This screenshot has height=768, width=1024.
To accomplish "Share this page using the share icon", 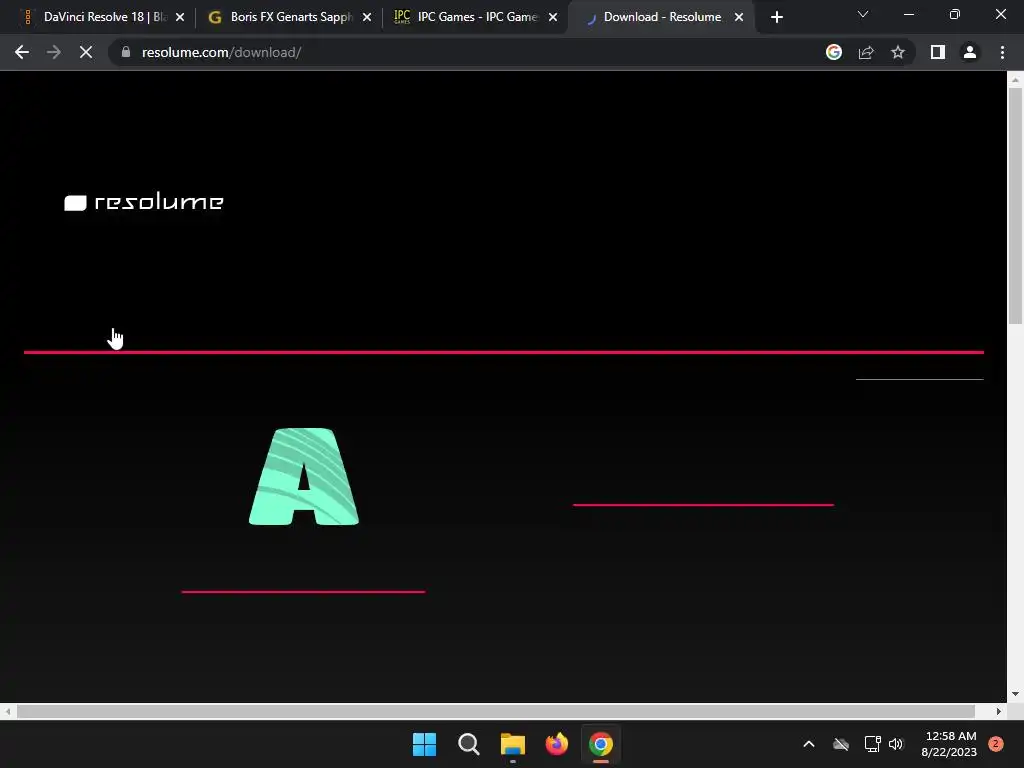I will tap(866, 52).
